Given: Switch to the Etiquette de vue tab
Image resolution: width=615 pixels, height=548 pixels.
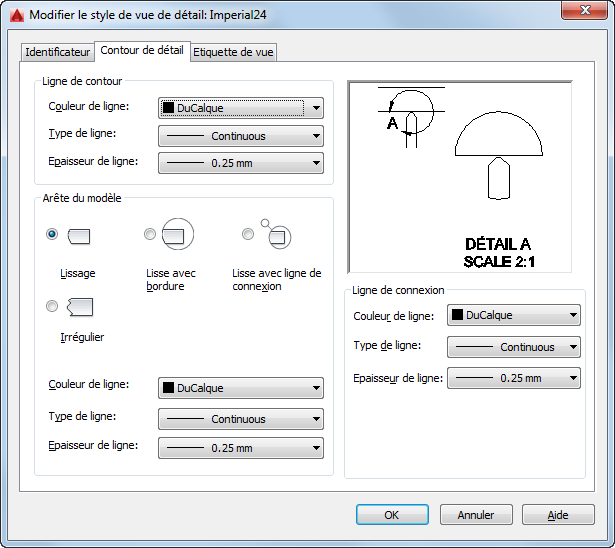Looking at the screenshot, I should coord(233,52).
